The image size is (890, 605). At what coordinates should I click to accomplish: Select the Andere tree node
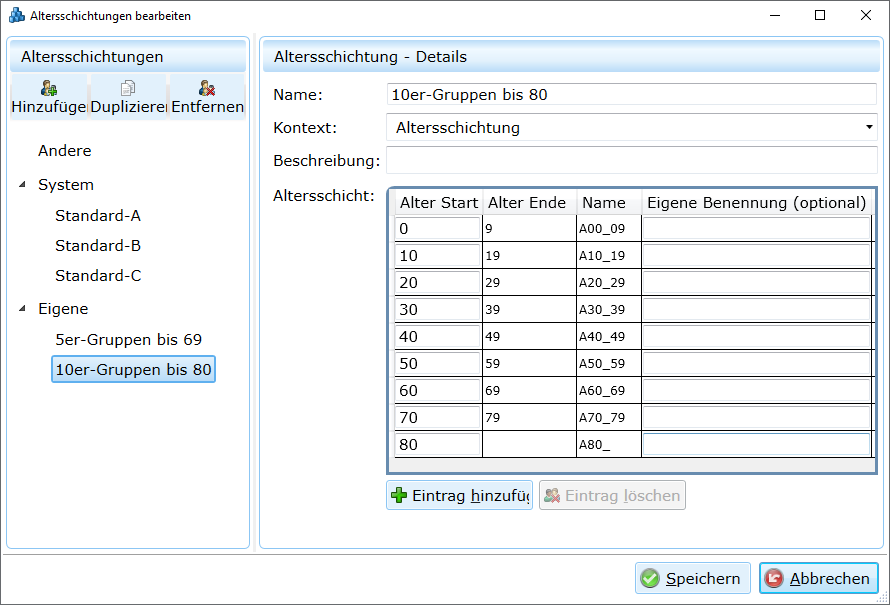coord(65,151)
